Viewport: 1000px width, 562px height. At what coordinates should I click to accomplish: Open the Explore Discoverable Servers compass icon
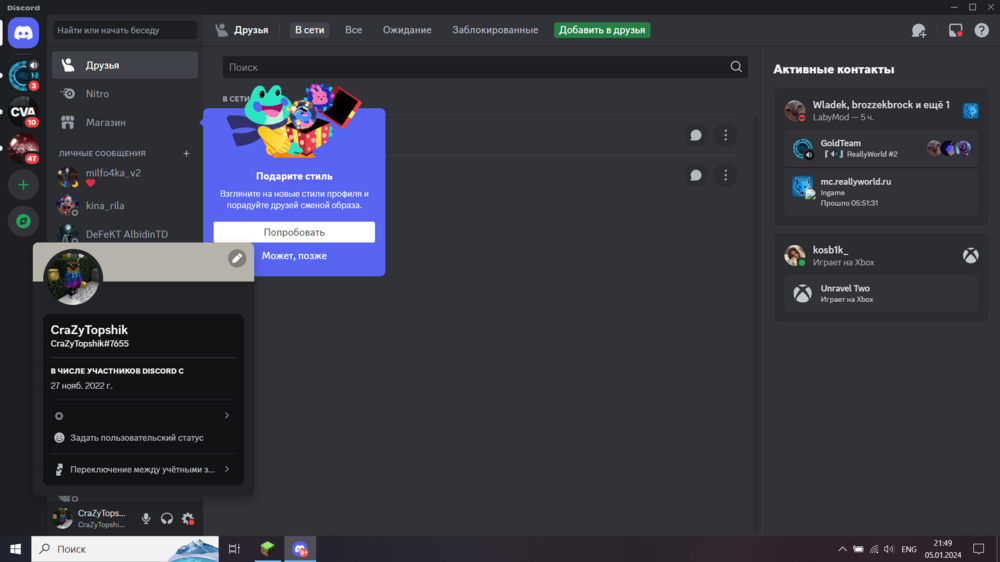tap(24, 221)
